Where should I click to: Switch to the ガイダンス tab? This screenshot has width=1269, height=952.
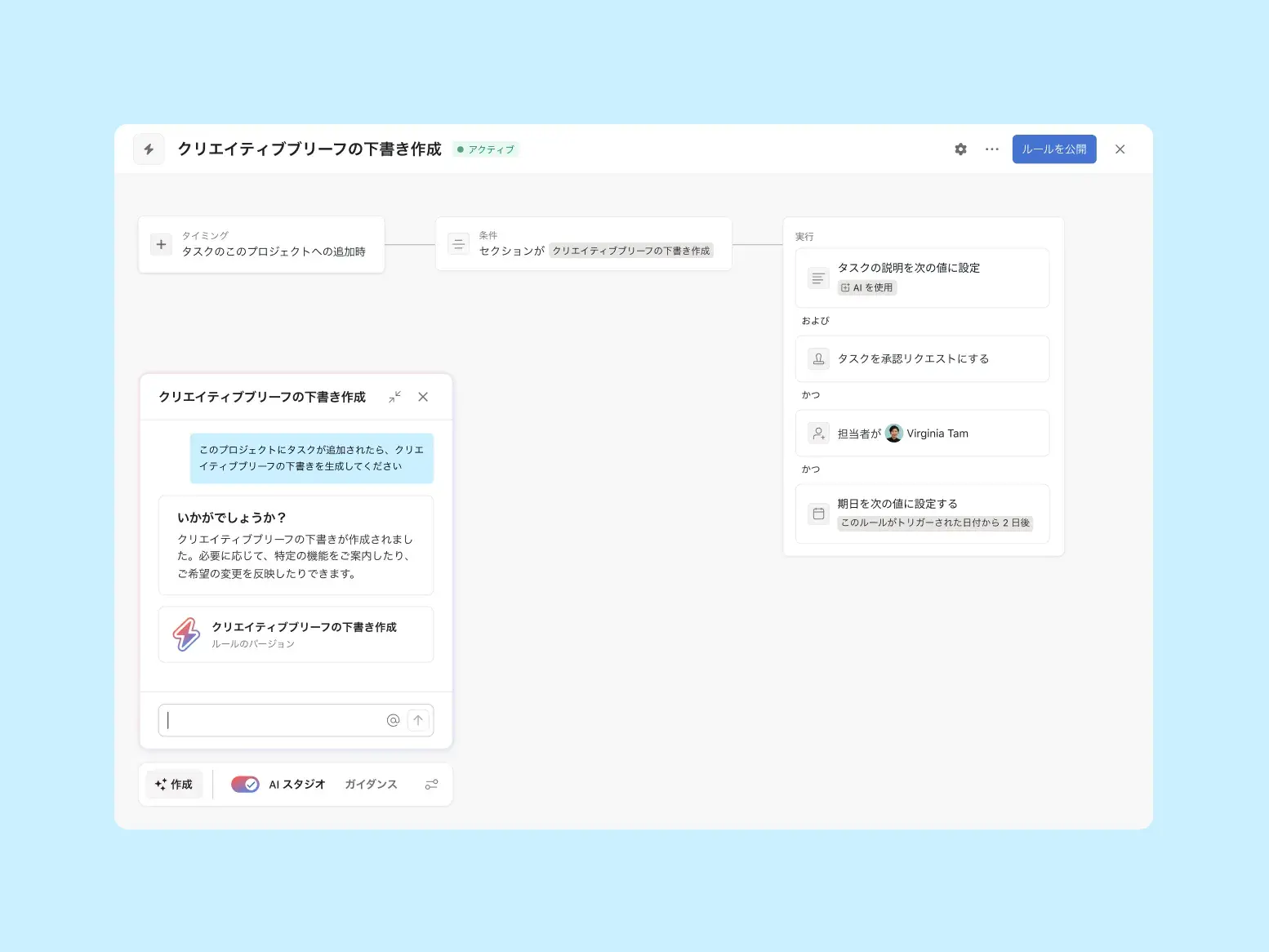371,785
